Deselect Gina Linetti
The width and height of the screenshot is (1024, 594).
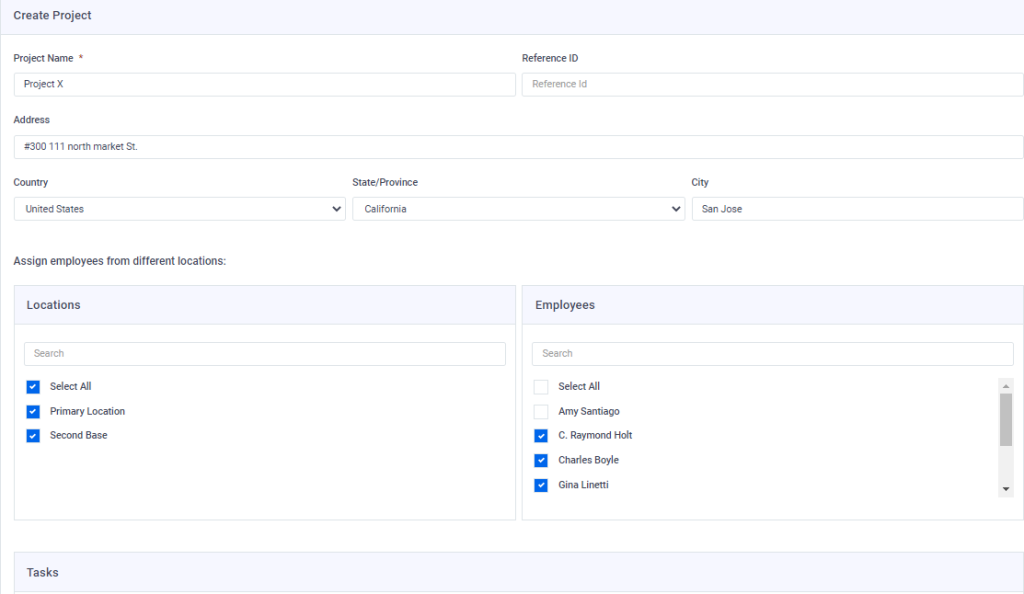pyautogui.click(x=541, y=484)
